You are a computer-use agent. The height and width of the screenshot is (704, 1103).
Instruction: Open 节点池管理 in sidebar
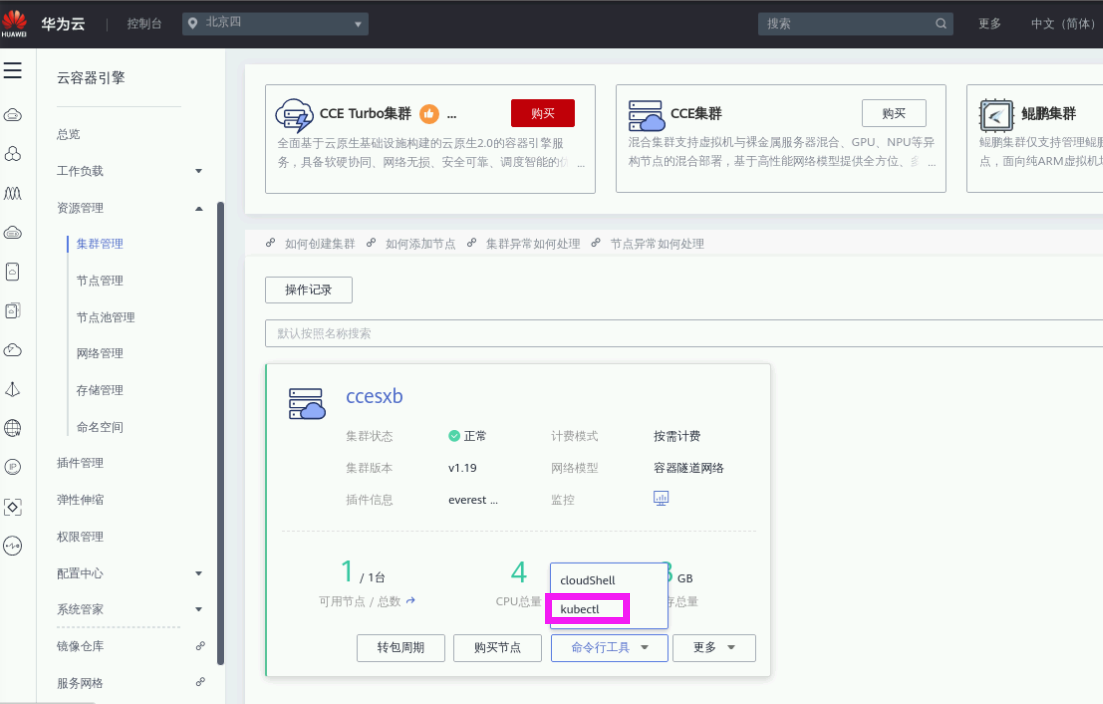106,317
